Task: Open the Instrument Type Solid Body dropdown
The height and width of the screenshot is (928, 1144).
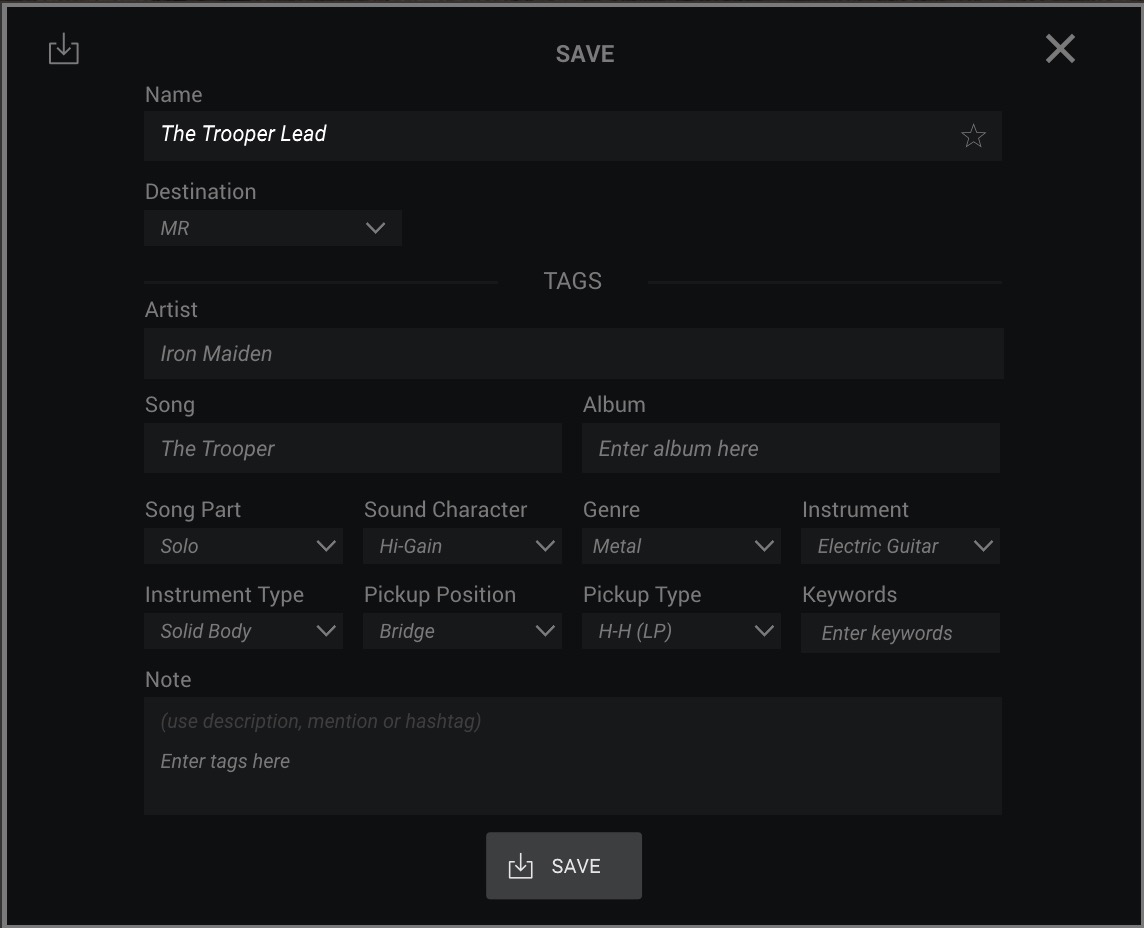Action: (x=243, y=631)
